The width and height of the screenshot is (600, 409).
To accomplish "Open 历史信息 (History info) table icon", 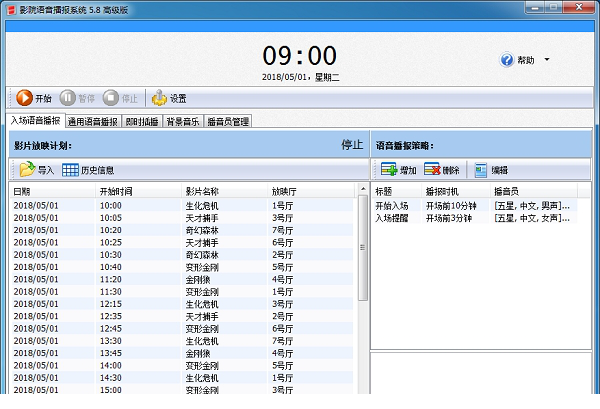I will (71, 170).
